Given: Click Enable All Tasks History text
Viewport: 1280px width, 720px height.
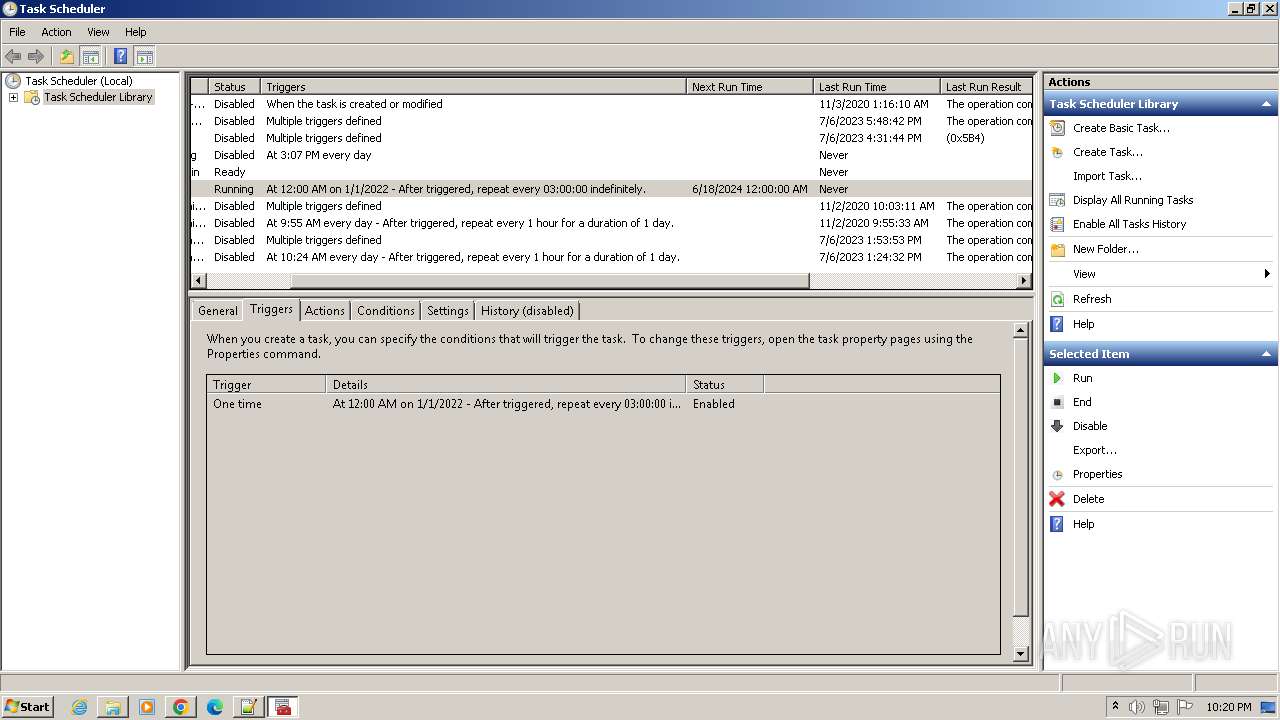Looking at the screenshot, I should click(1130, 224).
